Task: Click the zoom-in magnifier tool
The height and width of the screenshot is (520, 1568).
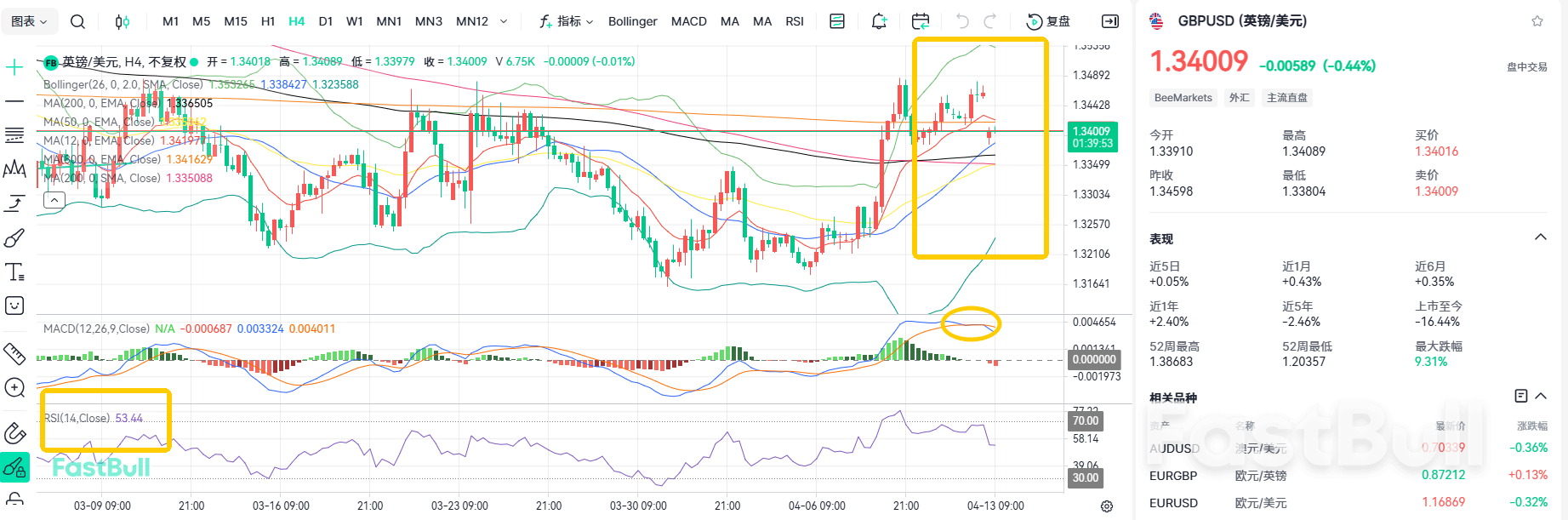Action: click(x=14, y=388)
